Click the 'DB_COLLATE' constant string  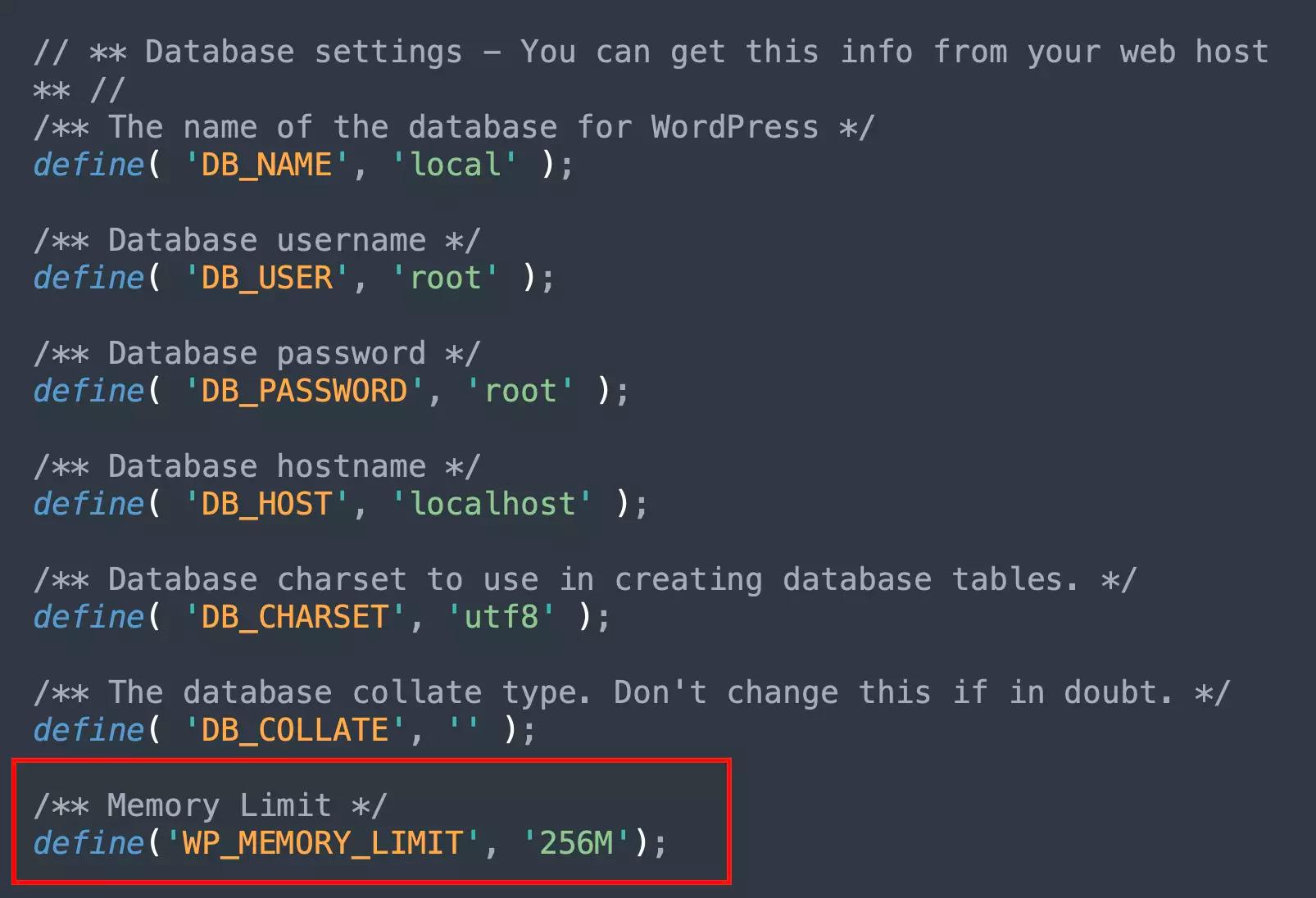click(295, 730)
